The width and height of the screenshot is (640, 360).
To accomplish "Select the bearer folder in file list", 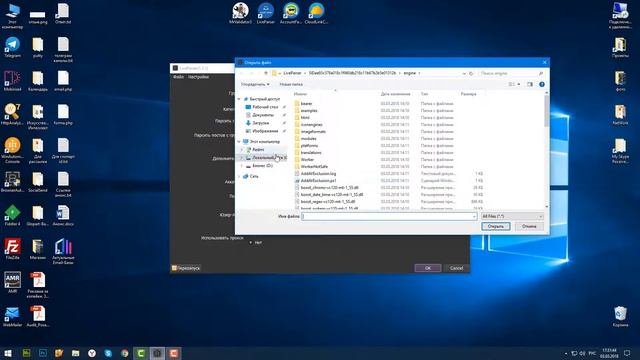I will coord(306,104).
